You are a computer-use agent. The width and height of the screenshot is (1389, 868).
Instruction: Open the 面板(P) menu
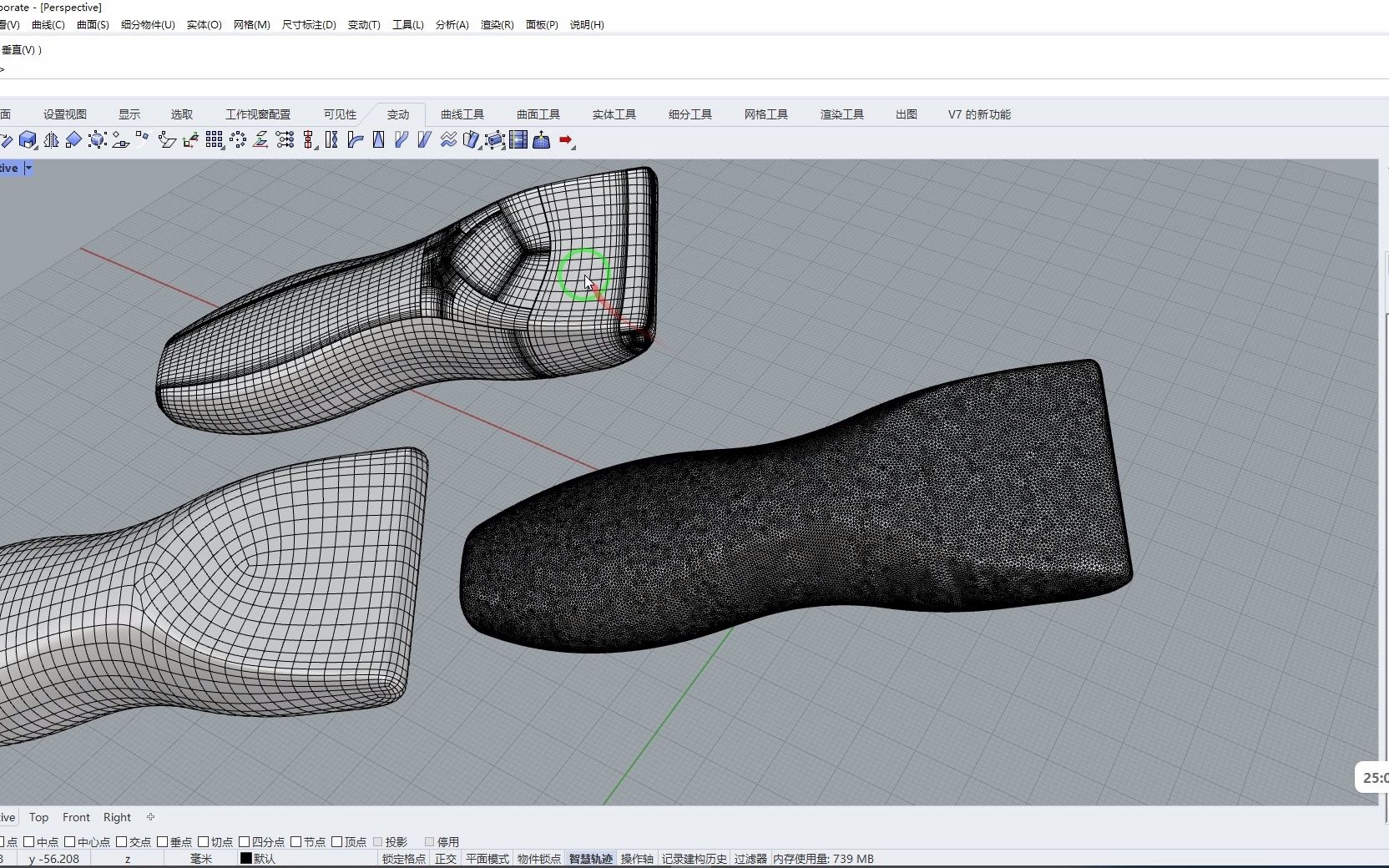[x=541, y=24]
